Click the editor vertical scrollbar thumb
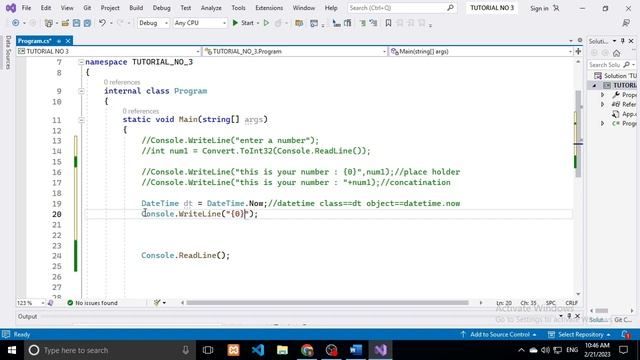Screen dimensions: 640x360 [578, 134]
